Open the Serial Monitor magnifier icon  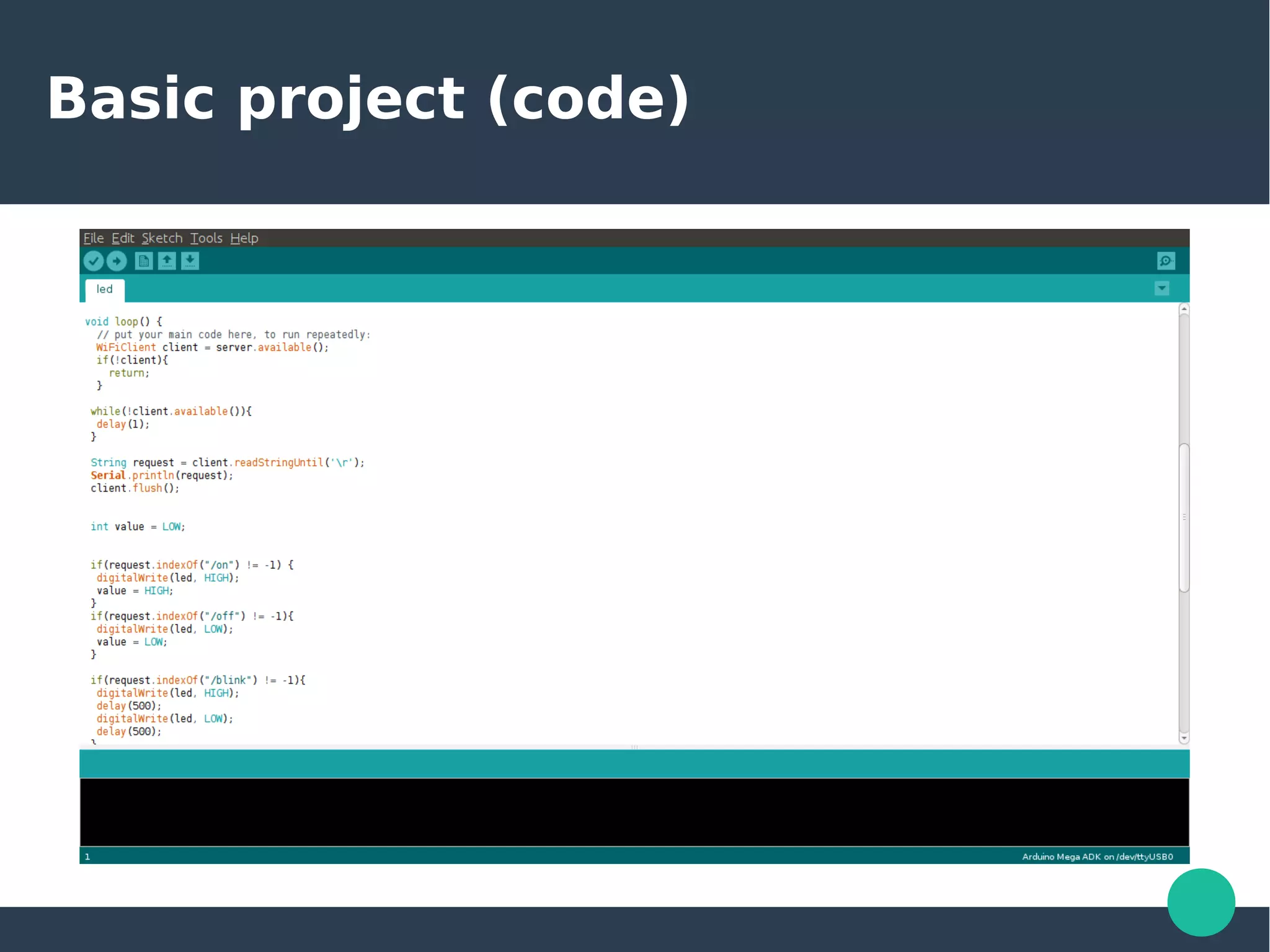tap(1166, 261)
